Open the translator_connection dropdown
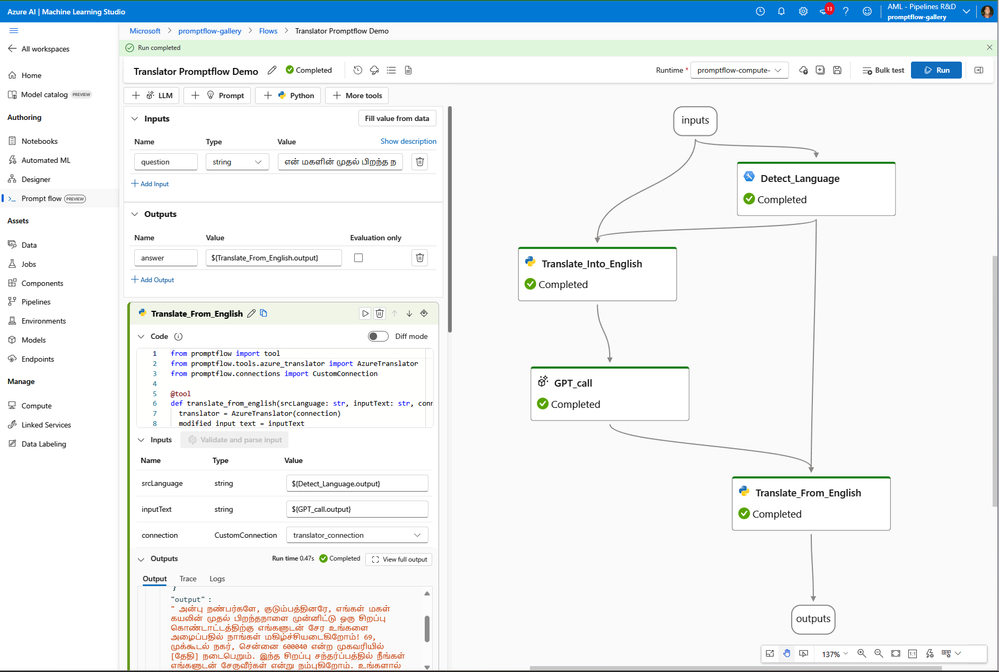Screen dimensions: 999x672 click(x=357, y=535)
